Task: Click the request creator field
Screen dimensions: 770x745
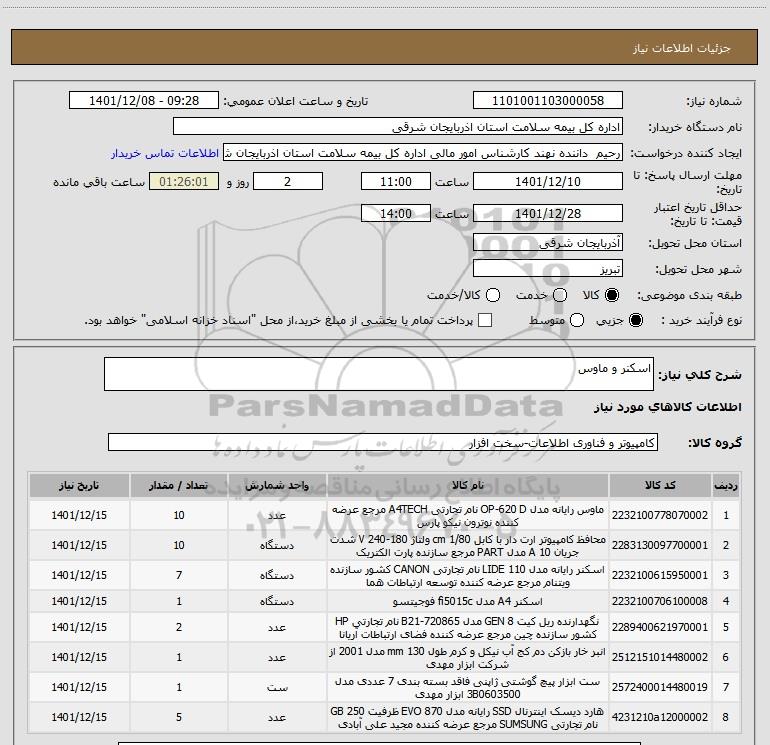Action: (423, 153)
